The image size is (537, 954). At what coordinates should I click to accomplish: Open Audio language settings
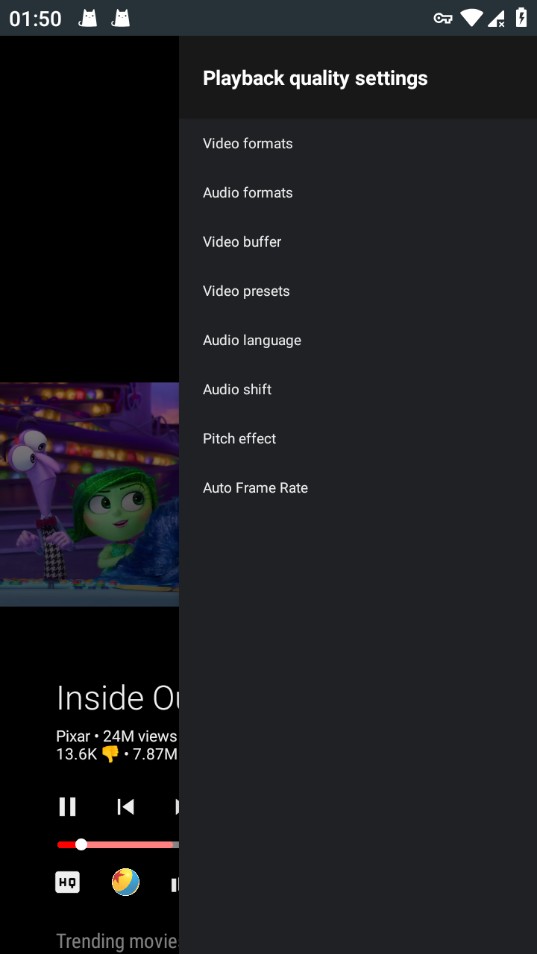(358, 341)
